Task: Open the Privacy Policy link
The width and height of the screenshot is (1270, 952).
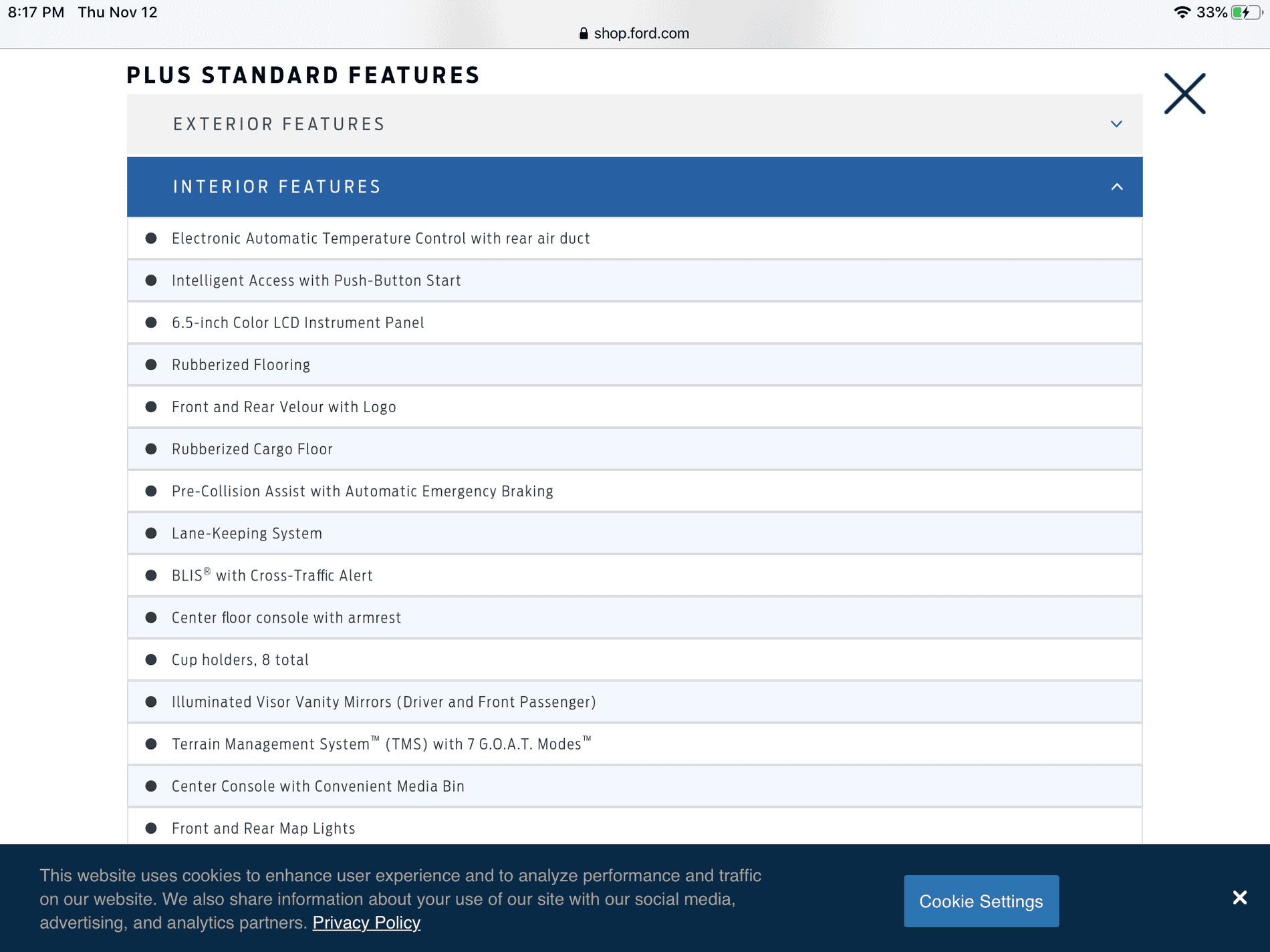Action: 366,923
